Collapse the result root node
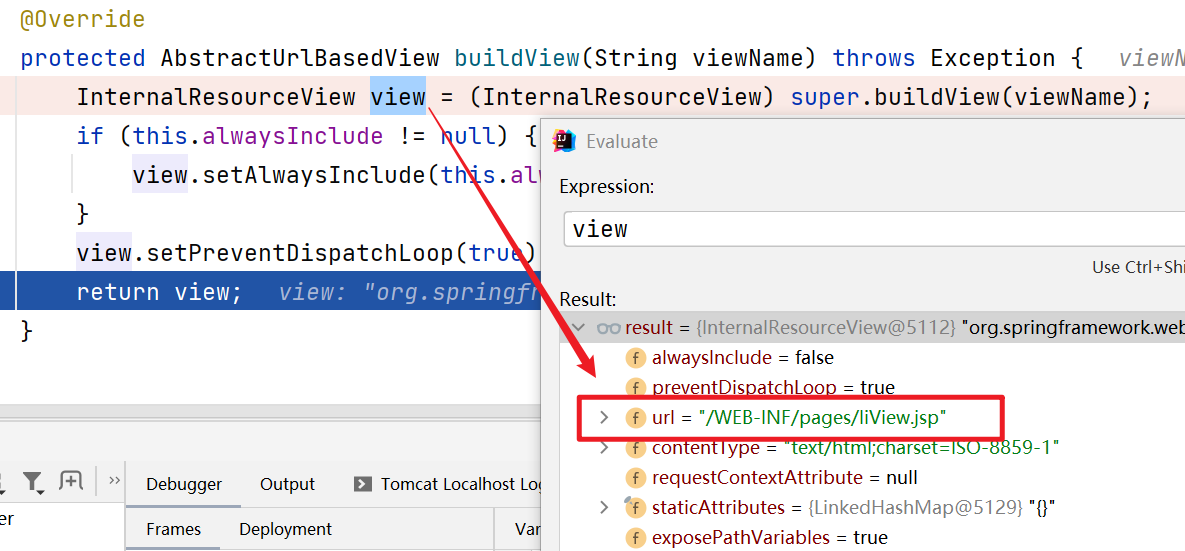The image size is (1185, 551). point(576,328)
